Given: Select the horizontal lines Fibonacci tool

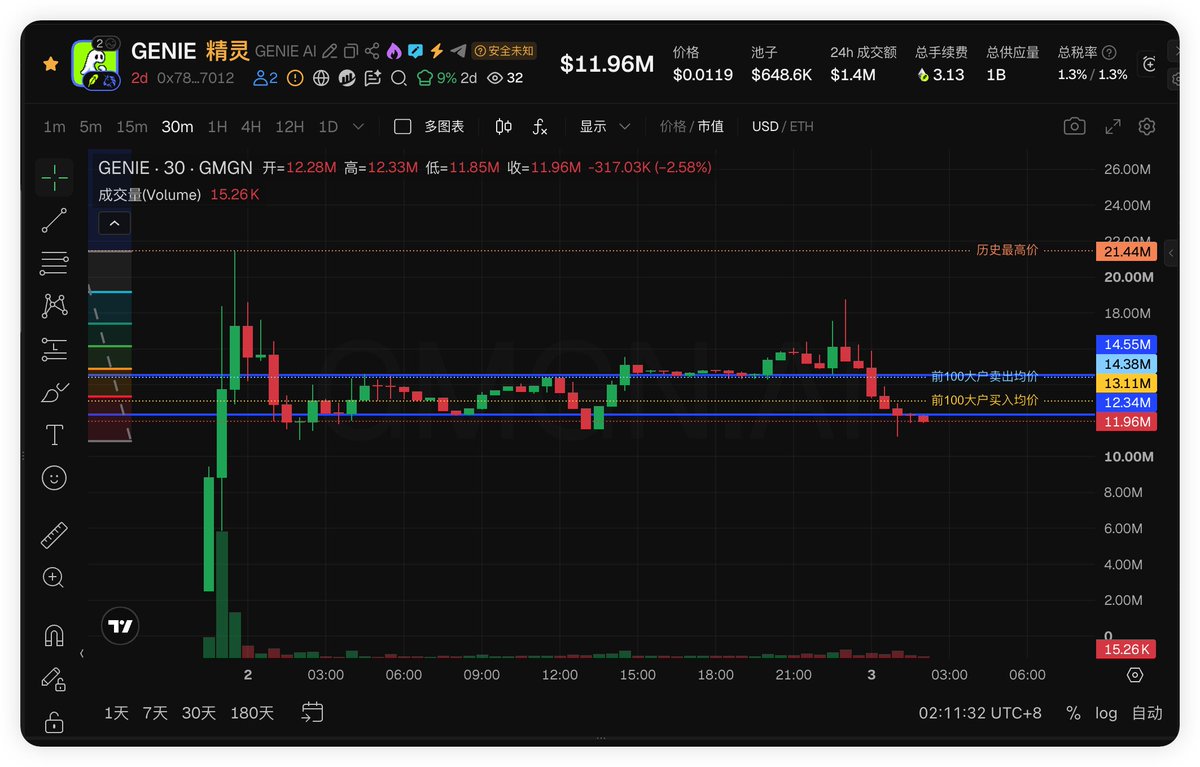Looking at the screenshot, I should [x=54, y=263].
